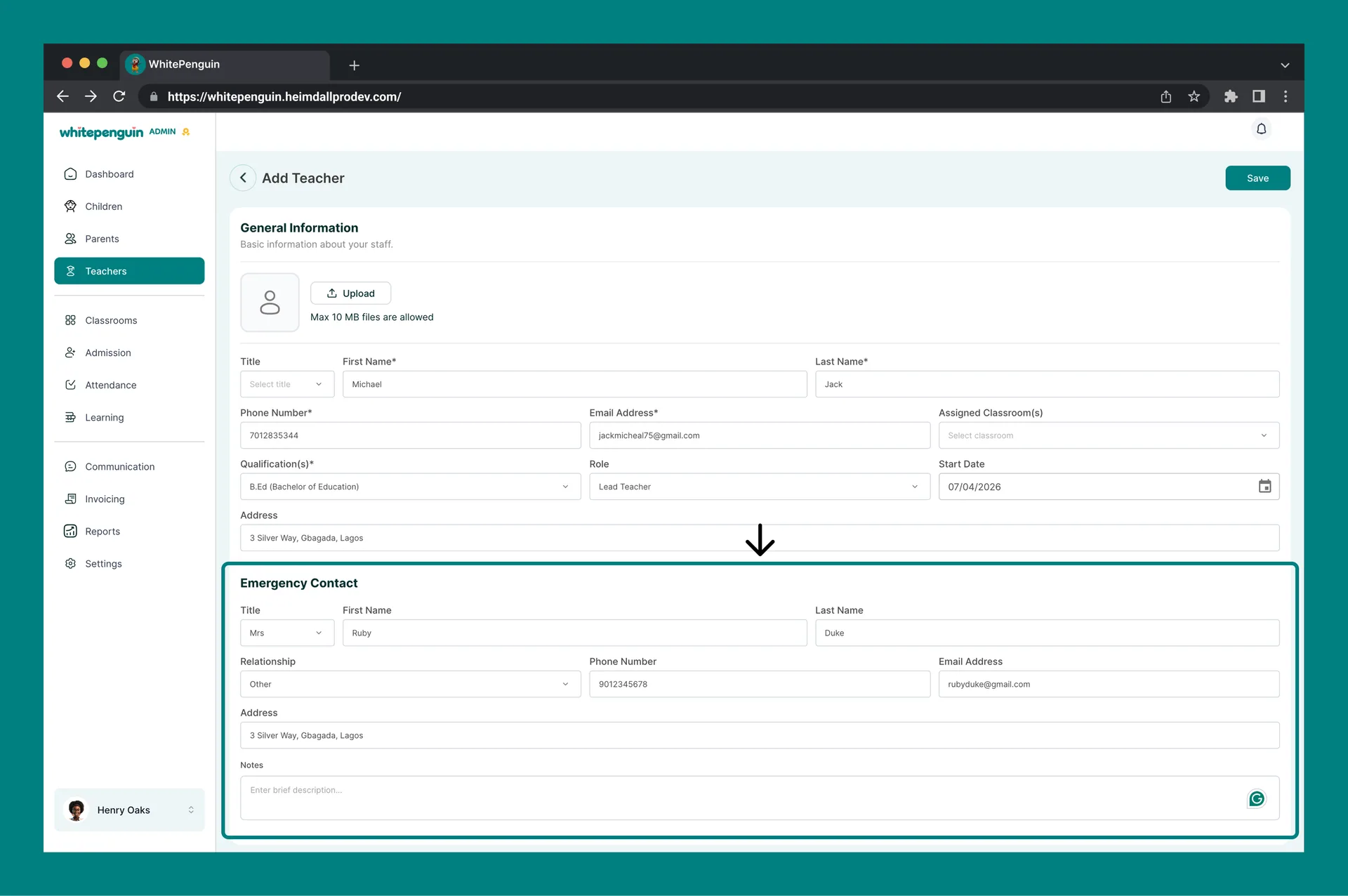Screen dimensions: 1348x896
Task: Open the Select classroom dropdown
Action: (1109, 435)
